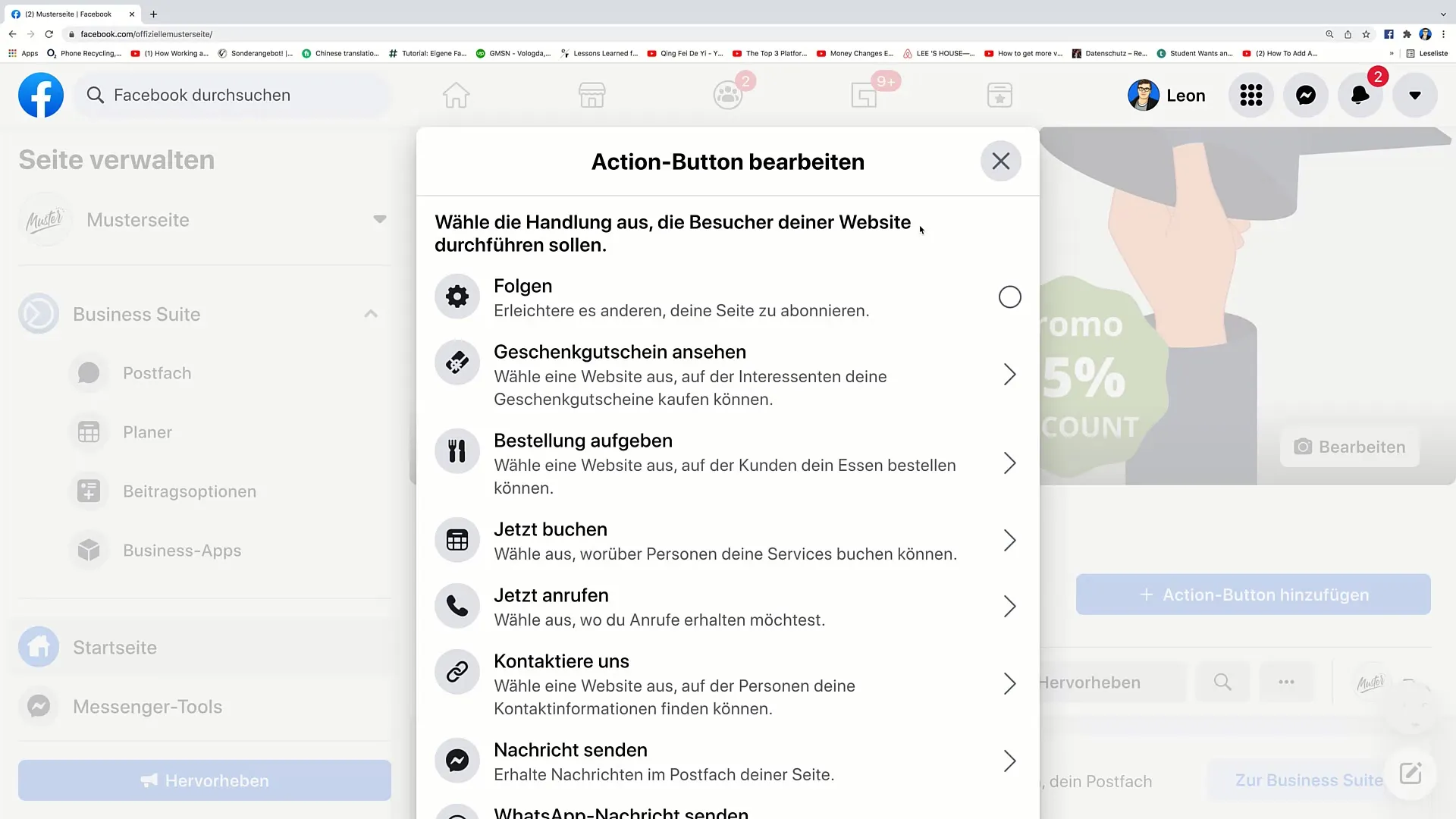1456x819 pixels.
Task: Open the page more options ellipsis
Action: click(1286, 682)
